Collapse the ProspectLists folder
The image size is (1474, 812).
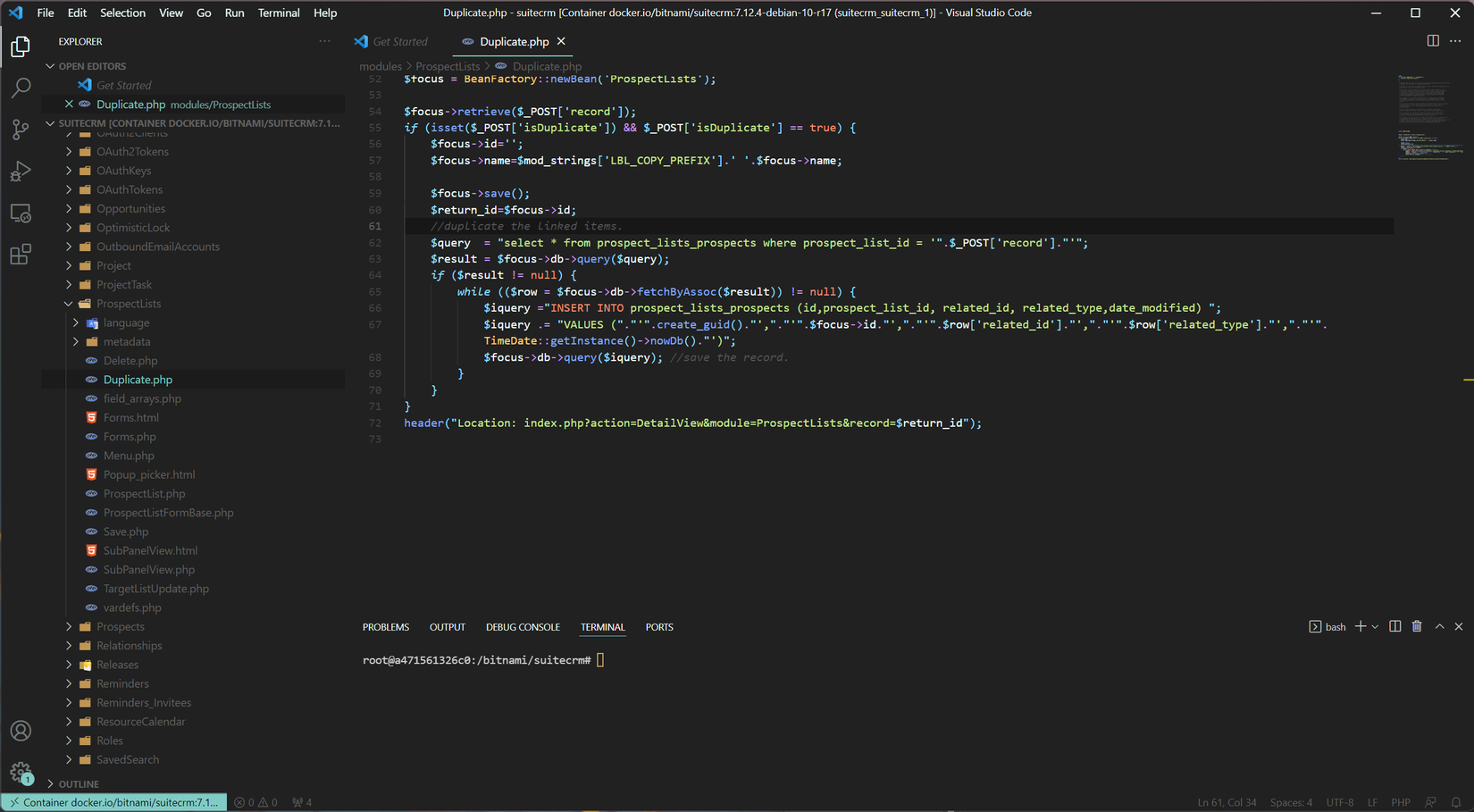point(128,304)
